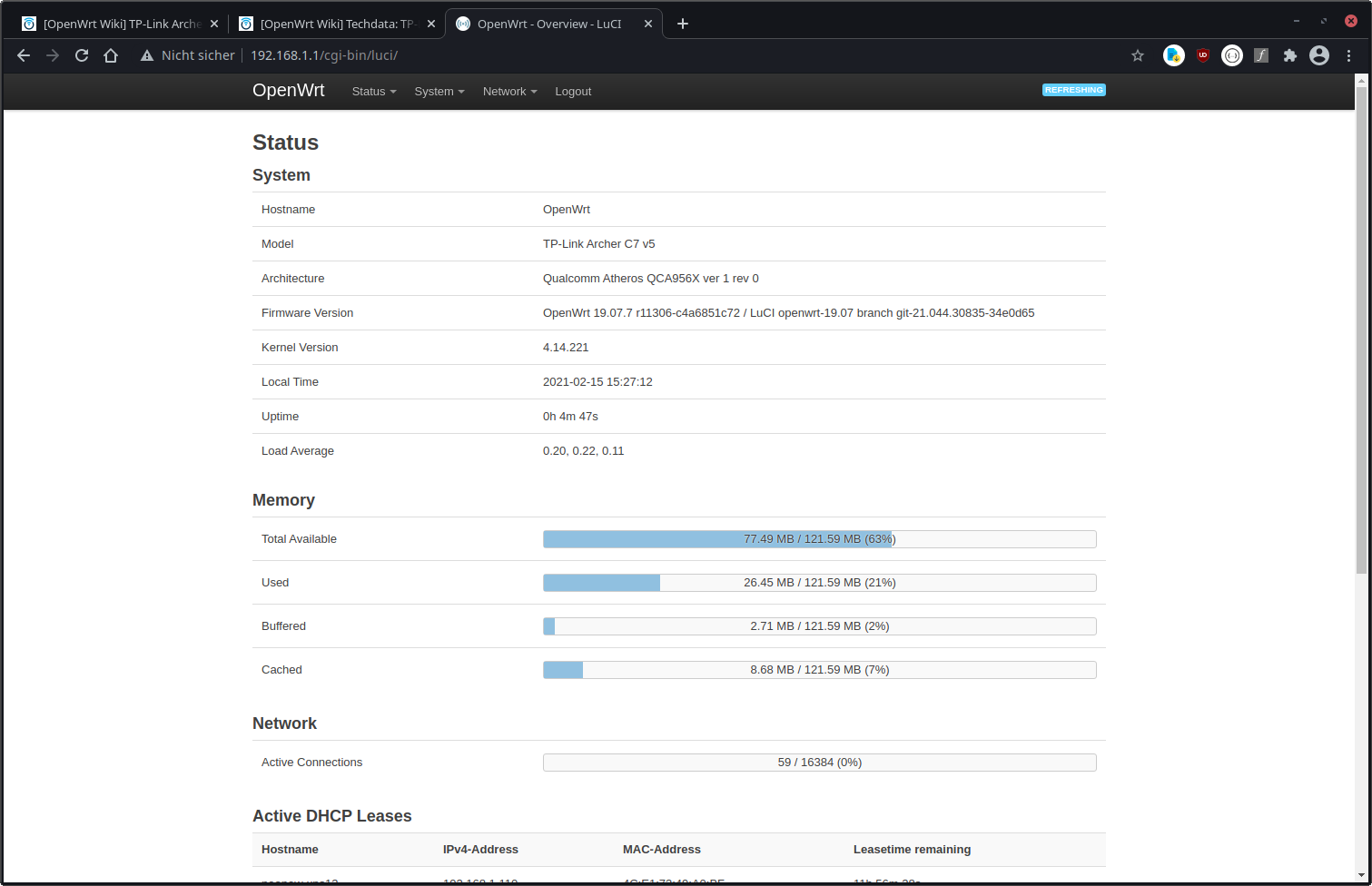This screenshot has width=1372, height=886.
Task: Select the kernel version 4.14.221
Action: pos(566,348)
